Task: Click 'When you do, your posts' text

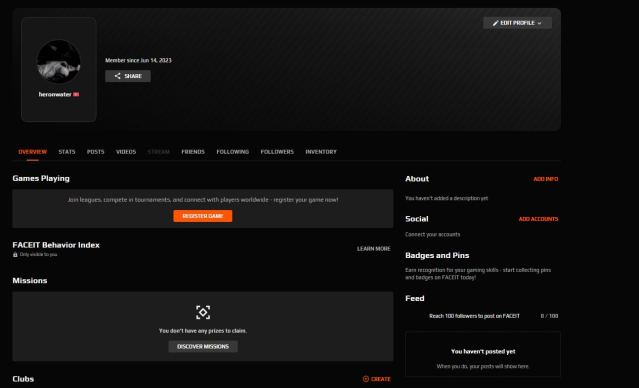Action: (x=483, y=366)
